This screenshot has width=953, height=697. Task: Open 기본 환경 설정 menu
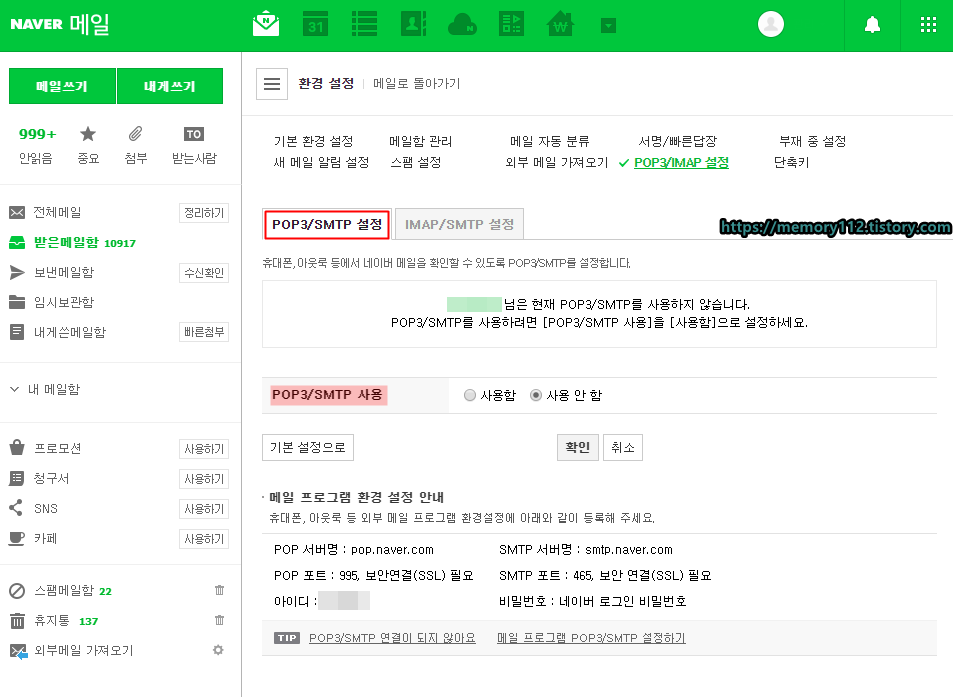(x=313, y=141)
